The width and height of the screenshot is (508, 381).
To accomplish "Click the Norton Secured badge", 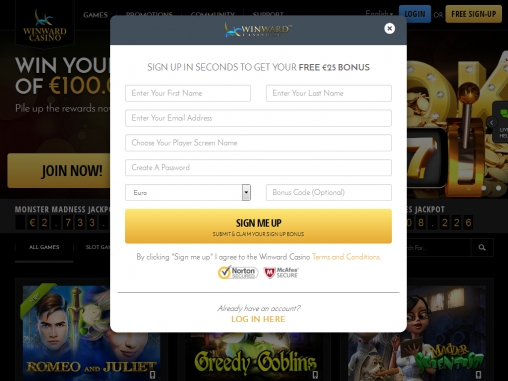I will (238, 272).
